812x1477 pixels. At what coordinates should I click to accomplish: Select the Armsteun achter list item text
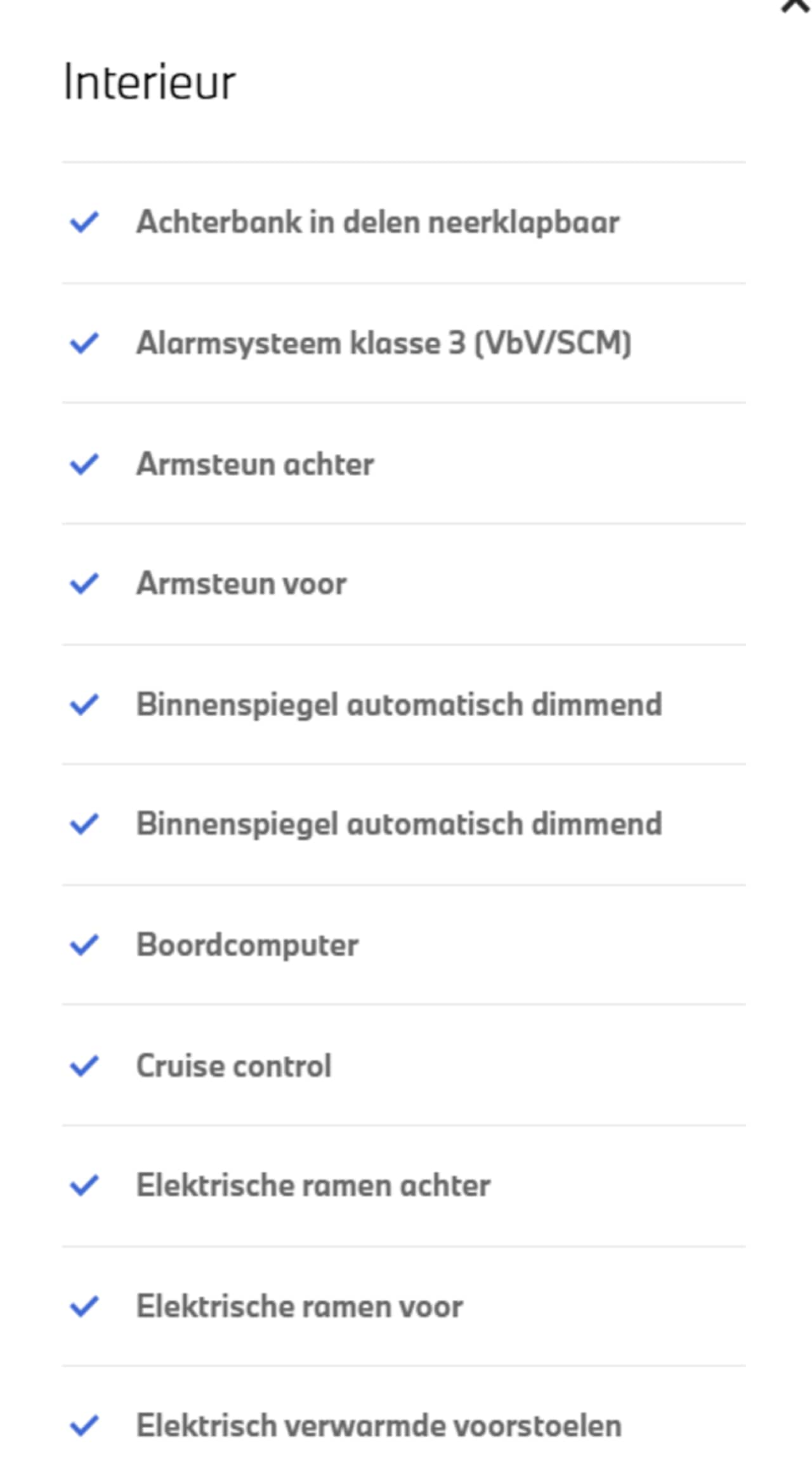255,464
